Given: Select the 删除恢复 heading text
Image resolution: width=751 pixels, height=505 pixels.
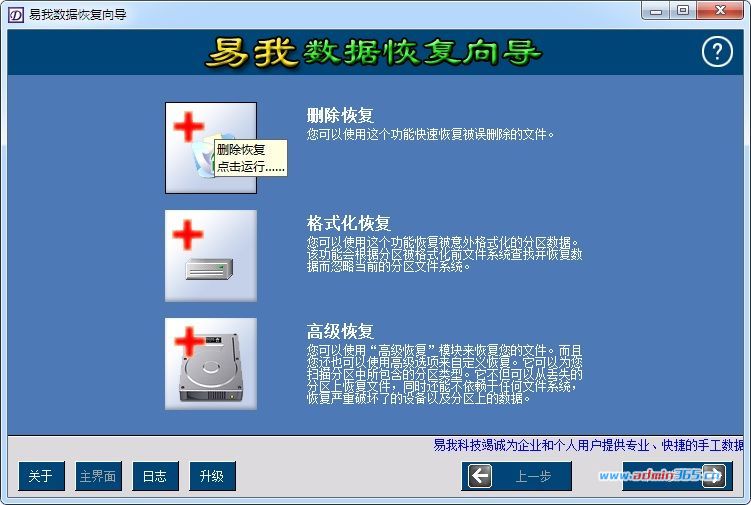Looking at the screenshot, I should click(340, 115).
